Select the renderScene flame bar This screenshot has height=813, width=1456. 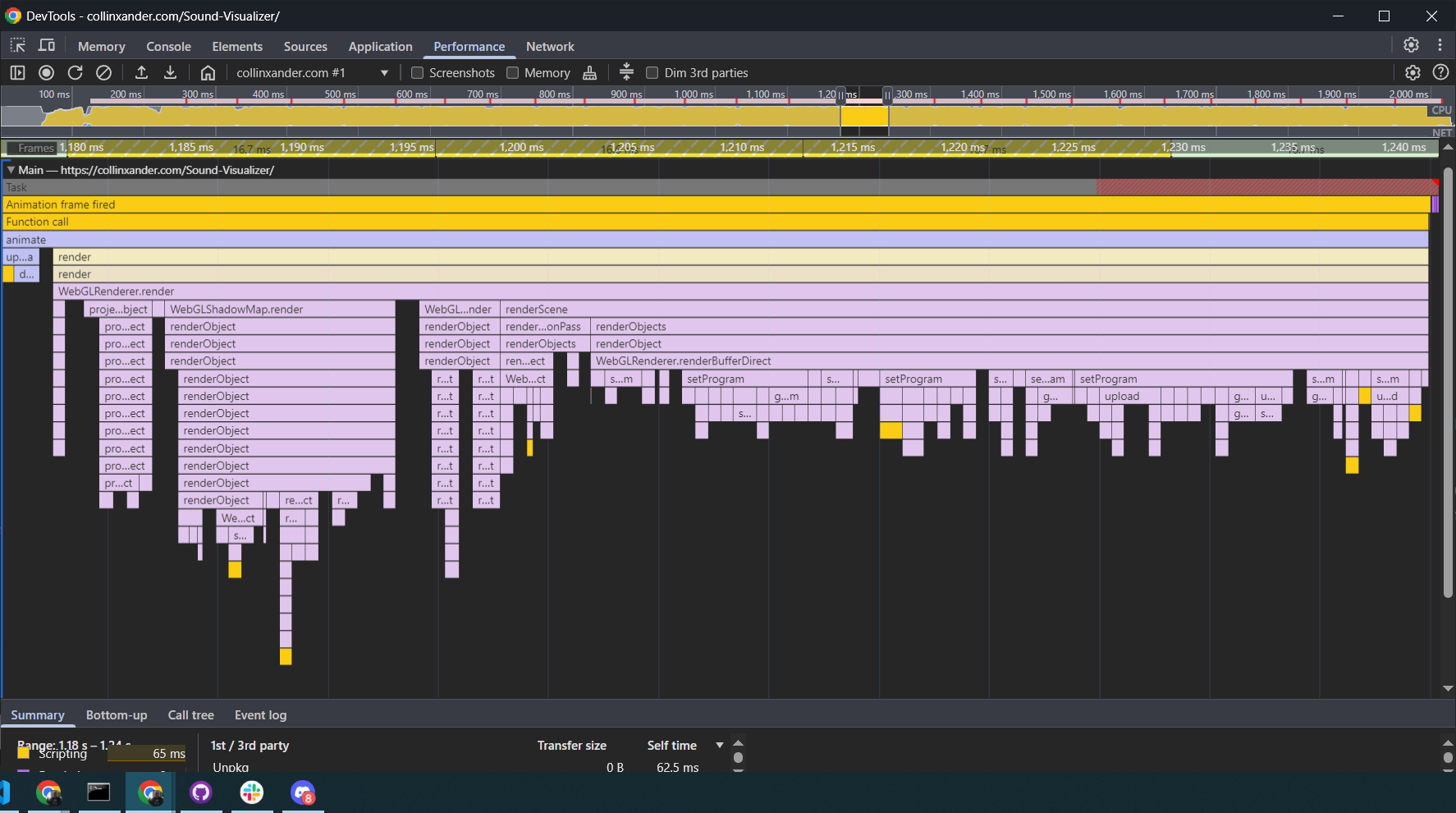point(964,310)
